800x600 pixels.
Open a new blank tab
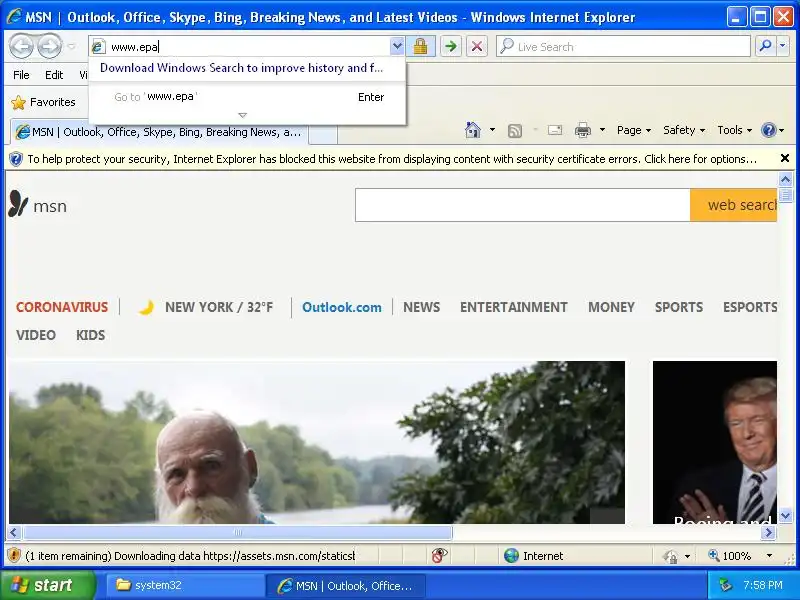(323, 134)
